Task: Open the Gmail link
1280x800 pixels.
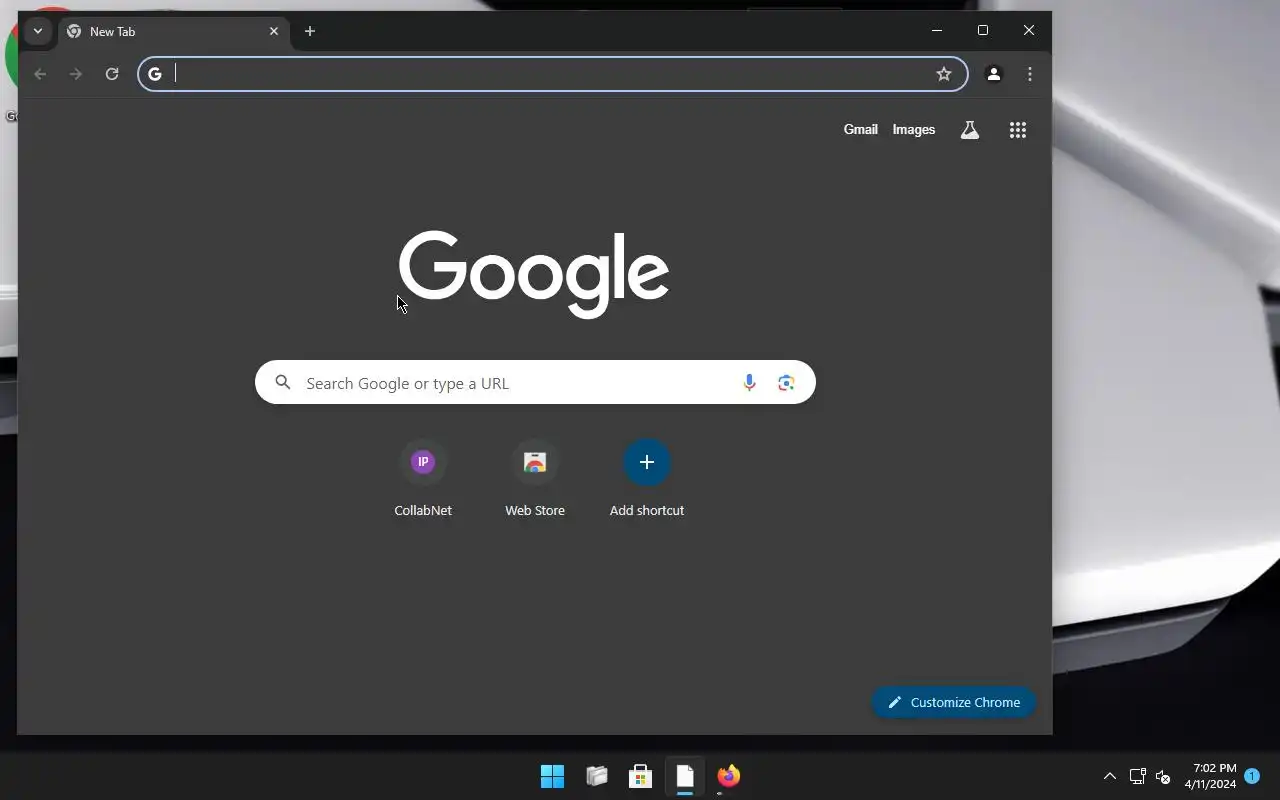Action: point(860,129)
